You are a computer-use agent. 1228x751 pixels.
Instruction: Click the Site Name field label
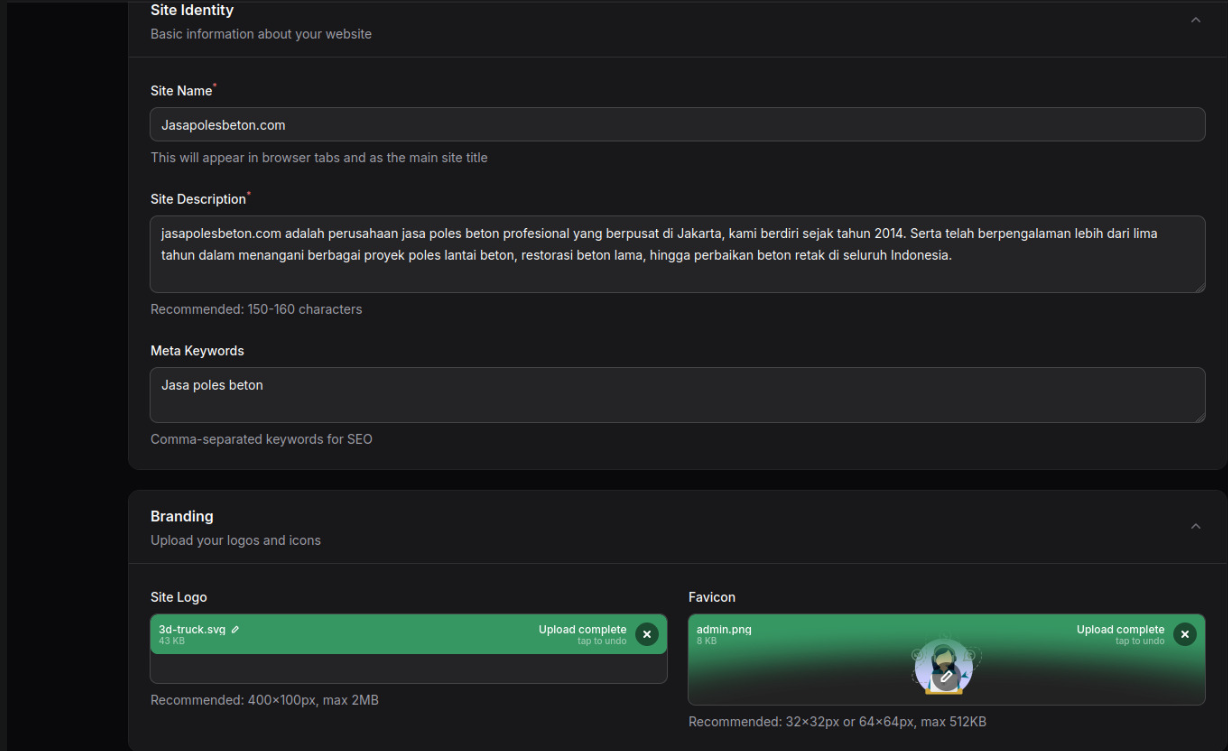pos(181,91)
